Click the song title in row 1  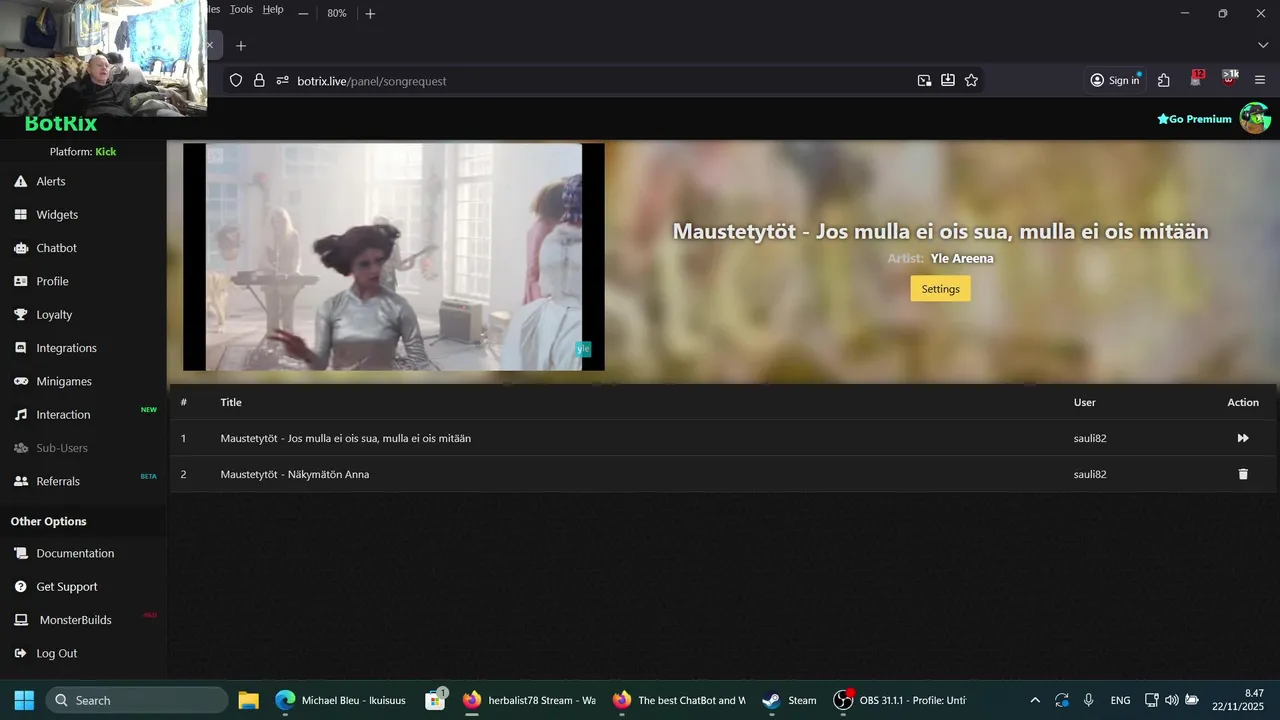(x=346, y=438)
